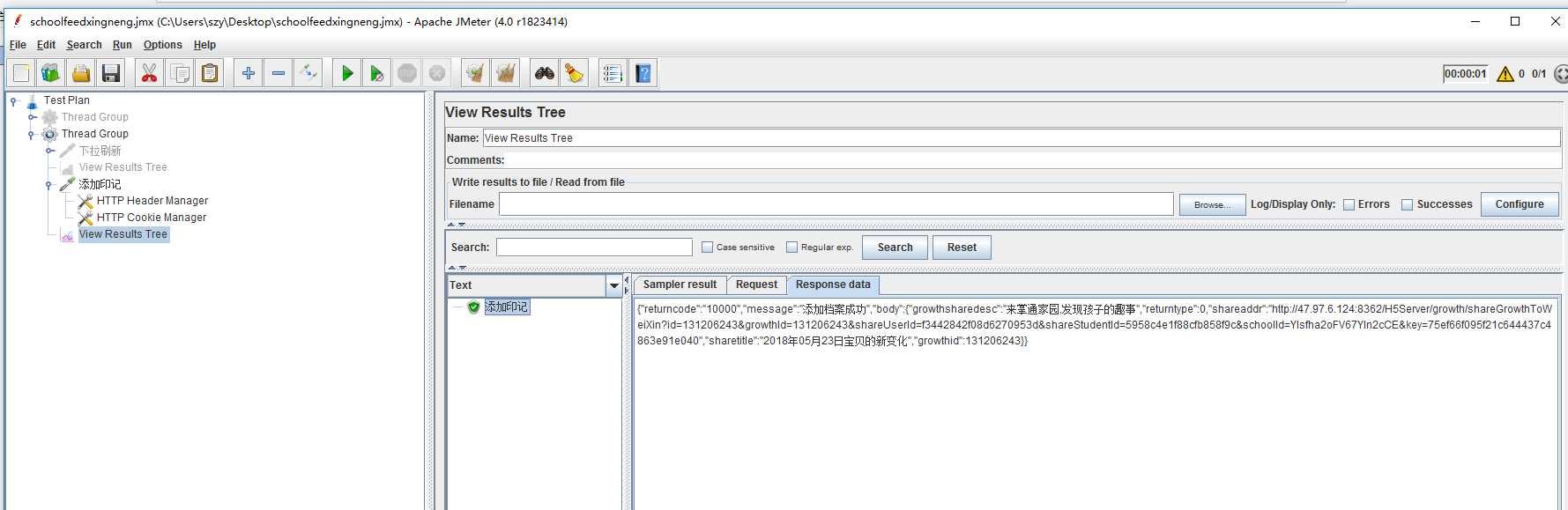Click the Stop test icon
This screenshot has height=510, width=1568.
point(407,73)
